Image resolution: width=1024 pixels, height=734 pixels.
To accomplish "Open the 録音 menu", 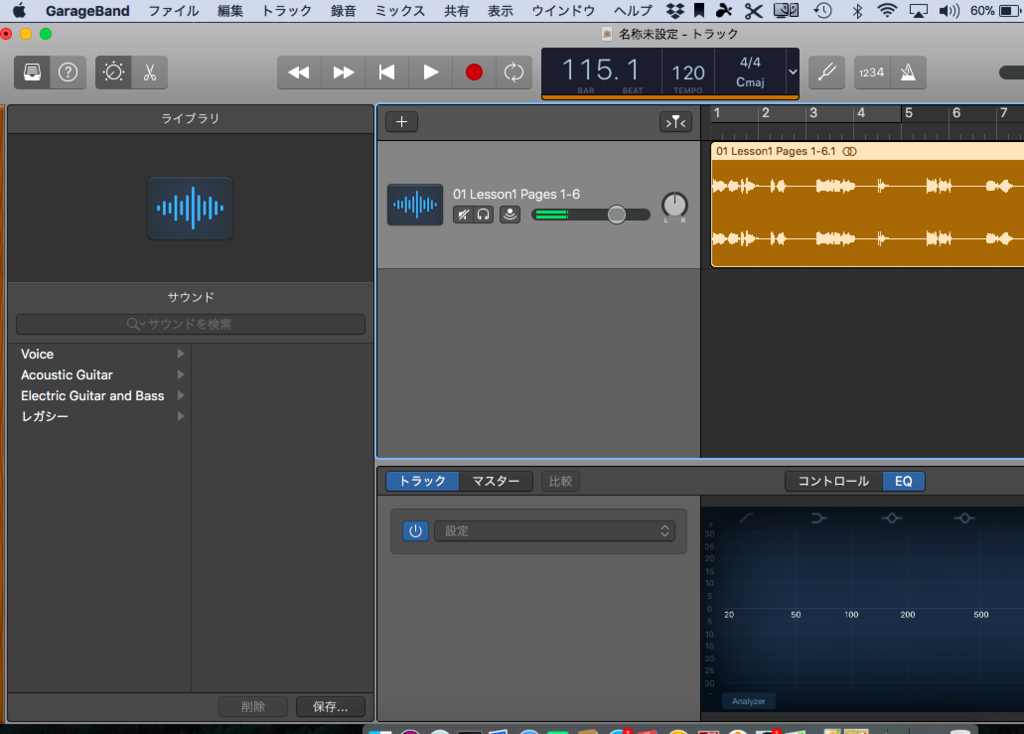I will pyautogui.click(x=343, y=10).
